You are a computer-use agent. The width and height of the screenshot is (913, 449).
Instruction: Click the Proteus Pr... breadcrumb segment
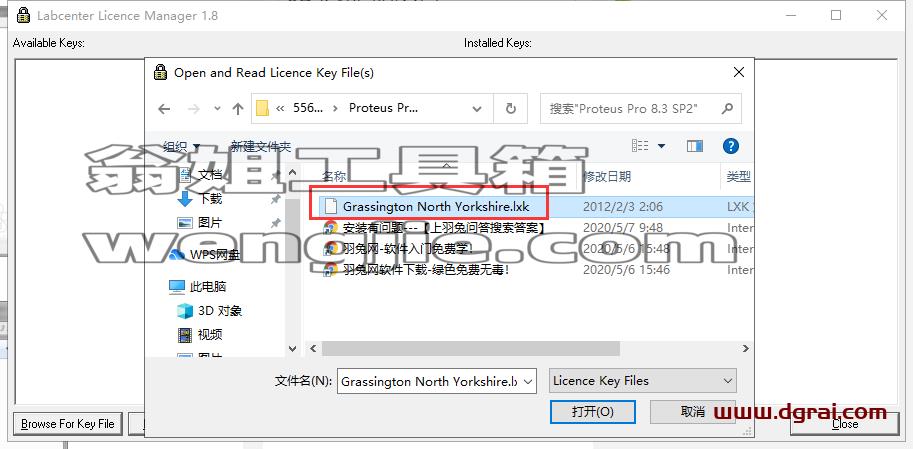(x=383, y=108)
